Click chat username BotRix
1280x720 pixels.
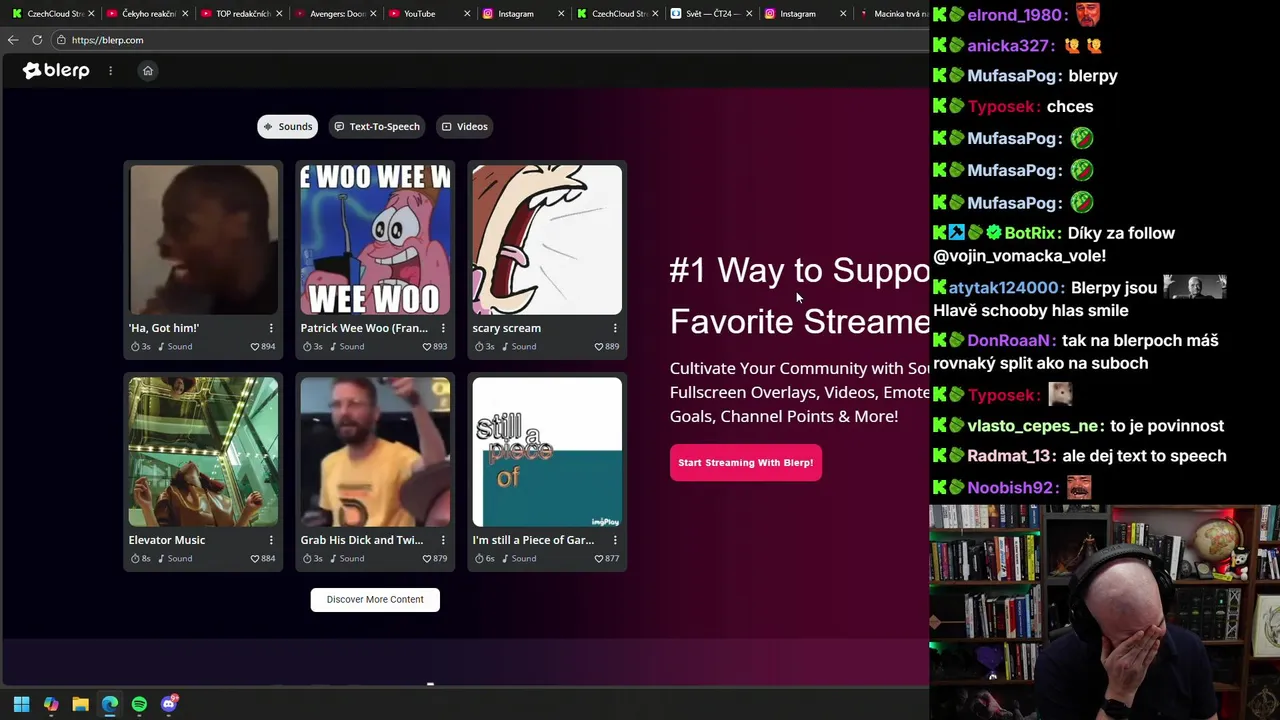click(1031, 233)
